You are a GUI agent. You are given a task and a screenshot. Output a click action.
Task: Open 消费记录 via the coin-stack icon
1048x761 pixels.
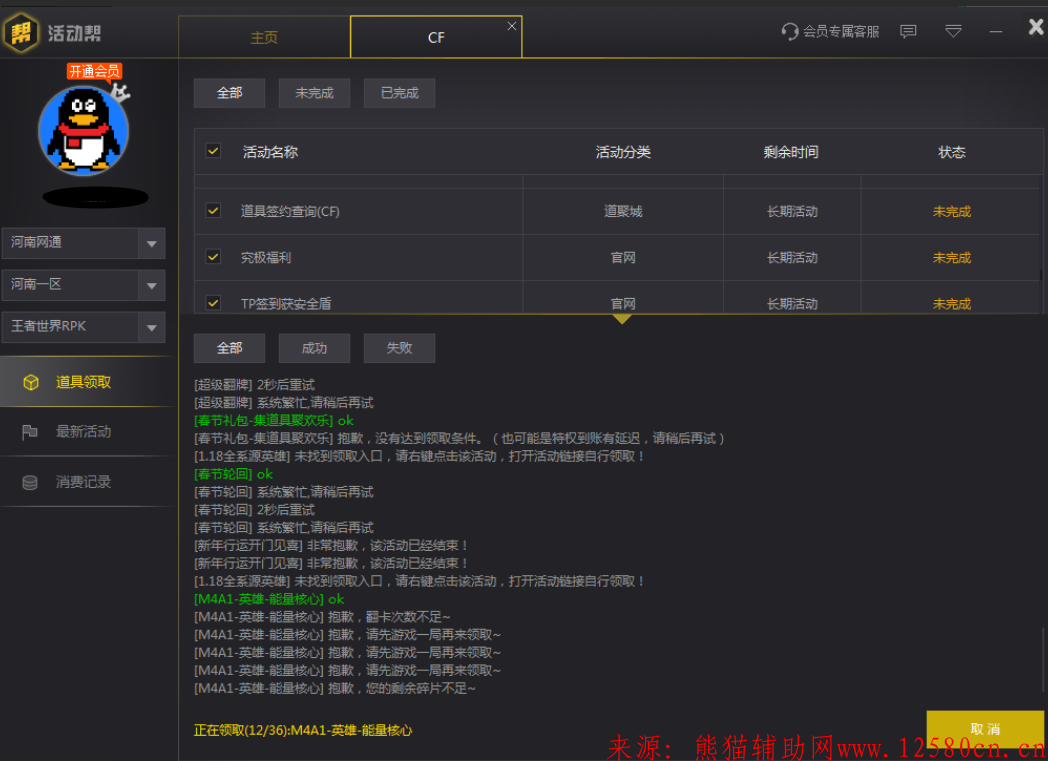[30, 482]
